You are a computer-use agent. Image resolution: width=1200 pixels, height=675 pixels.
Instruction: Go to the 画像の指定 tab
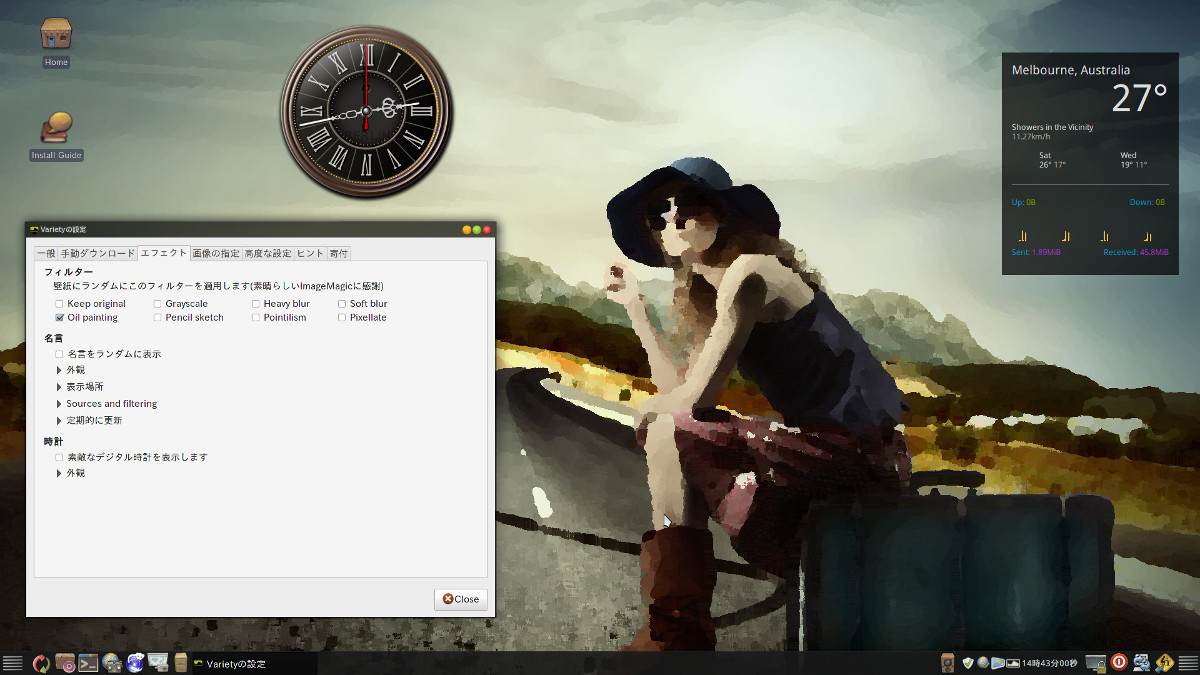[x=216, y=254]
